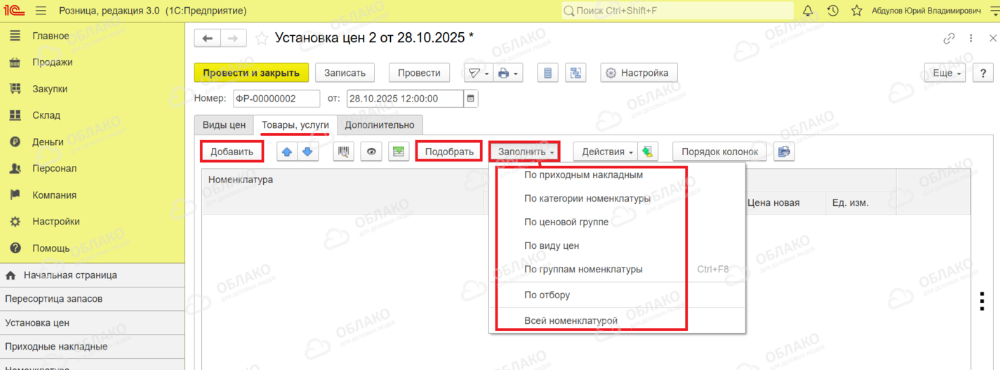Open Пересортица запасов panel item
Image resolution: width=1000 pixels, height=370 pixels.
coord(92,299)
